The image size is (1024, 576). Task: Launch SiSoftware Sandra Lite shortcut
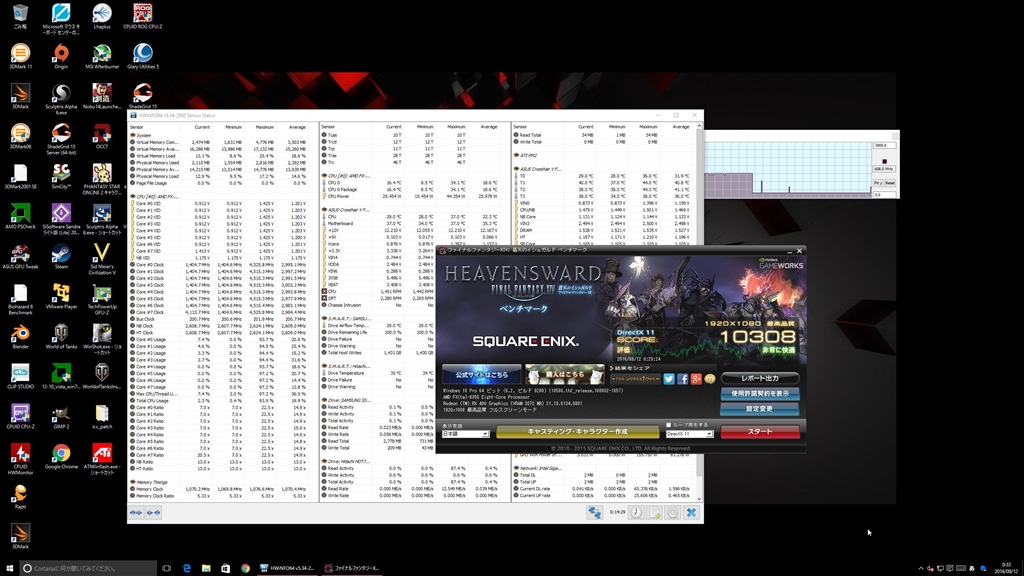[x=61, y=219]
